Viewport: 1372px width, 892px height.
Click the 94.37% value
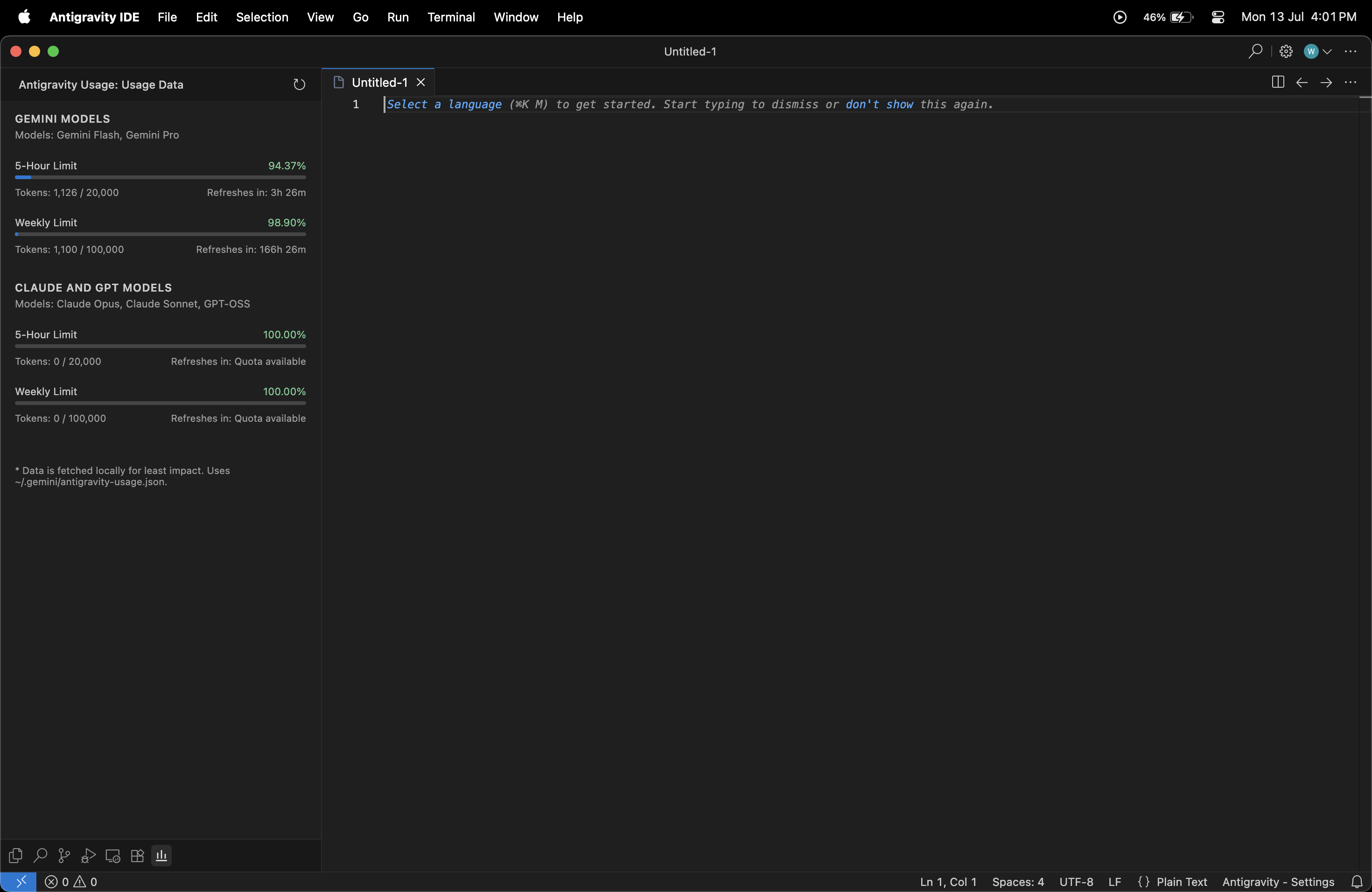(287, 166)
